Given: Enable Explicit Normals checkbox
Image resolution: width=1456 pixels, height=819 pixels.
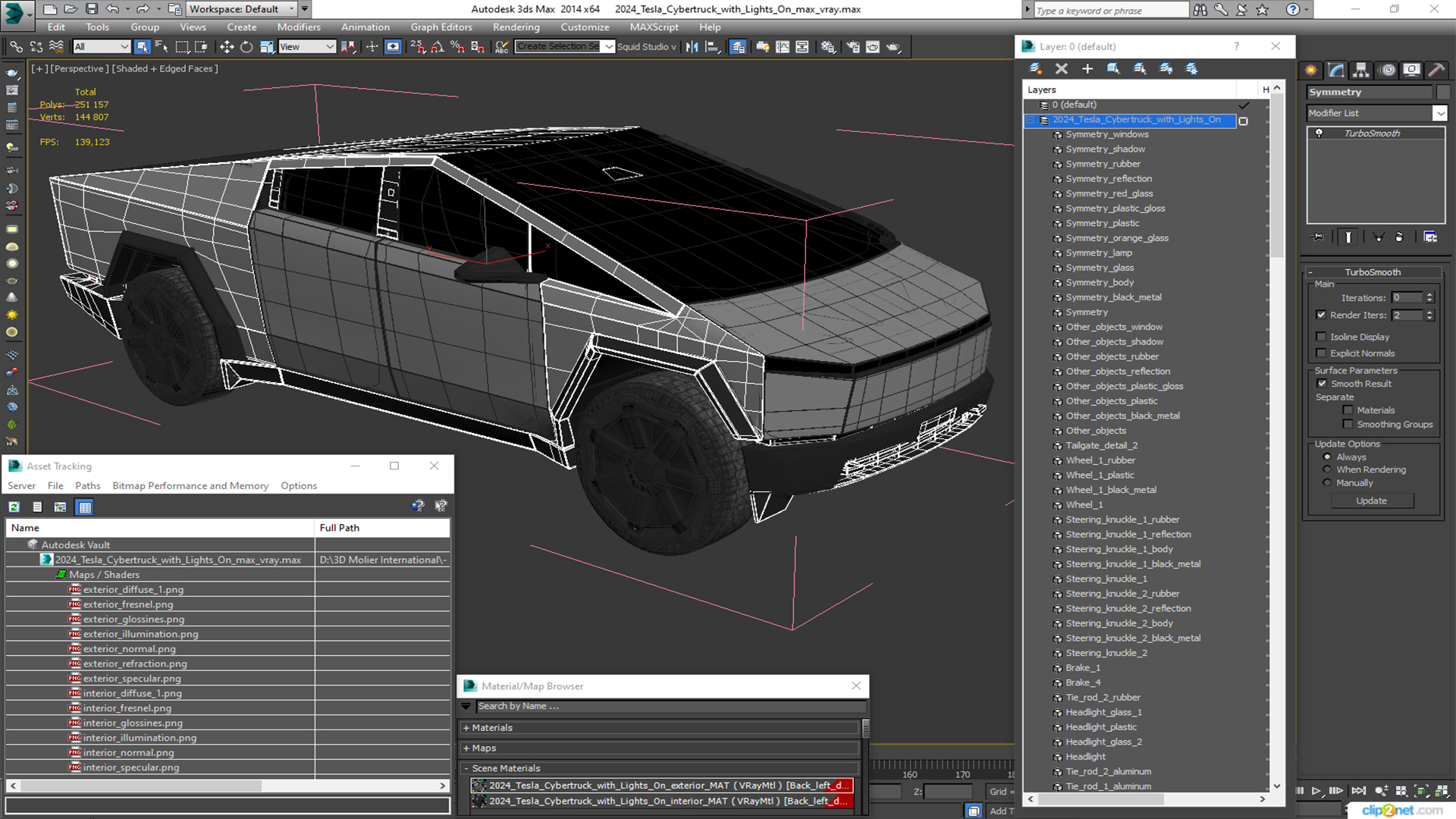Looking at the screenshot, I should 1321,353.
